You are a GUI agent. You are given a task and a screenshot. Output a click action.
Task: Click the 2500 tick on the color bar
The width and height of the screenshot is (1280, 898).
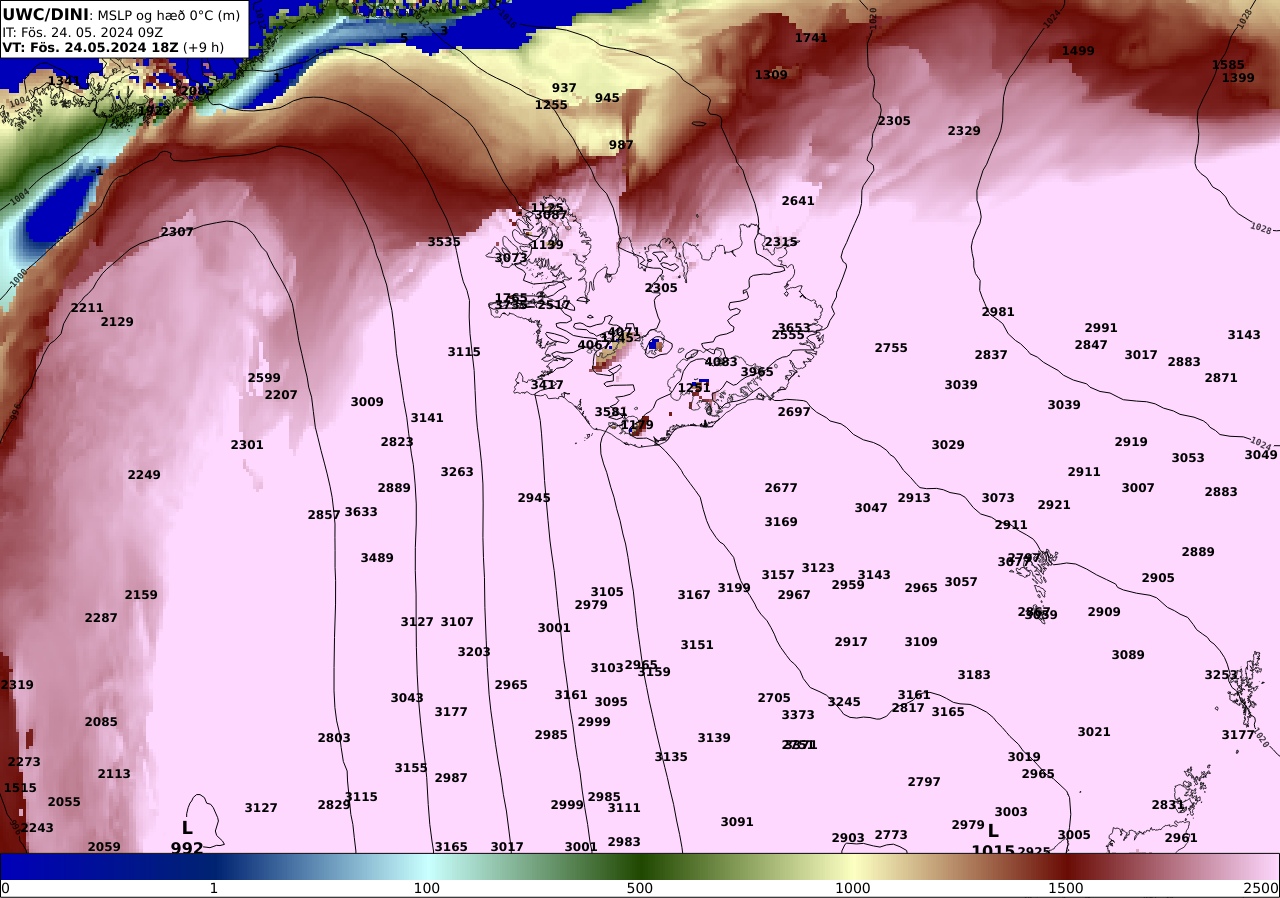click(1262, 888)
